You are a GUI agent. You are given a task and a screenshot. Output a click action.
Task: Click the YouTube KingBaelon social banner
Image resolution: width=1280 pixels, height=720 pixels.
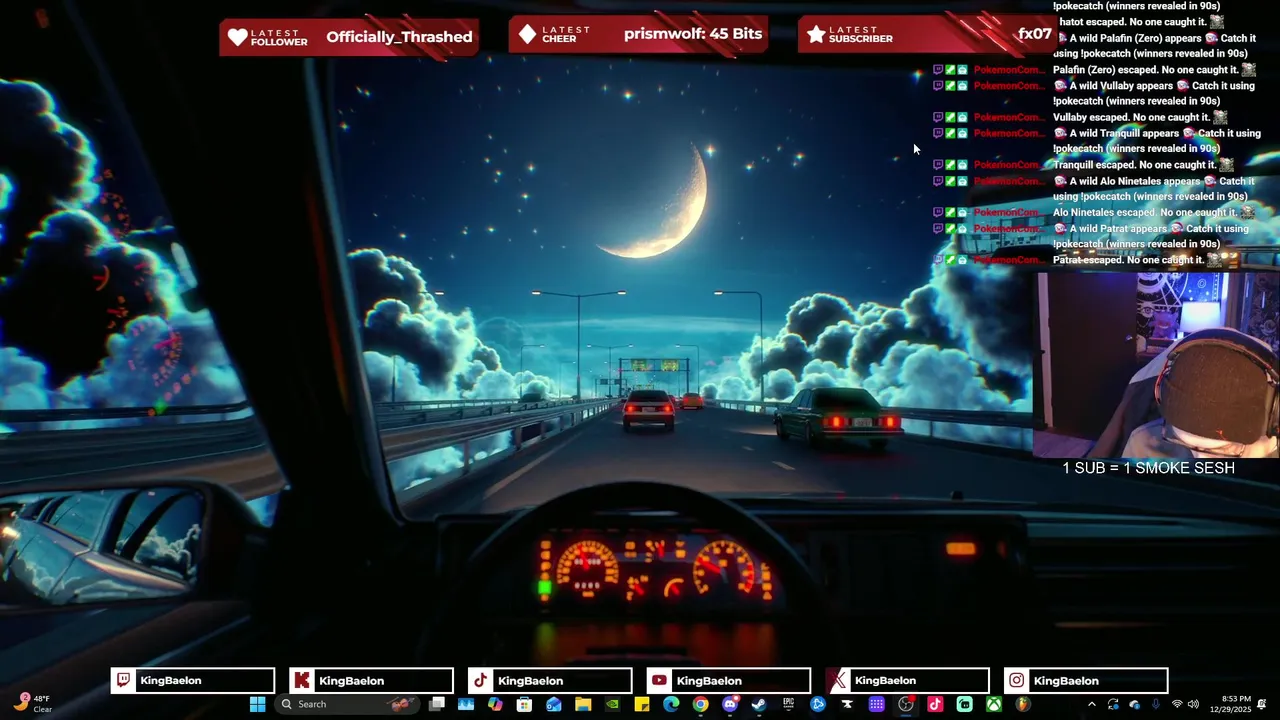728,681
